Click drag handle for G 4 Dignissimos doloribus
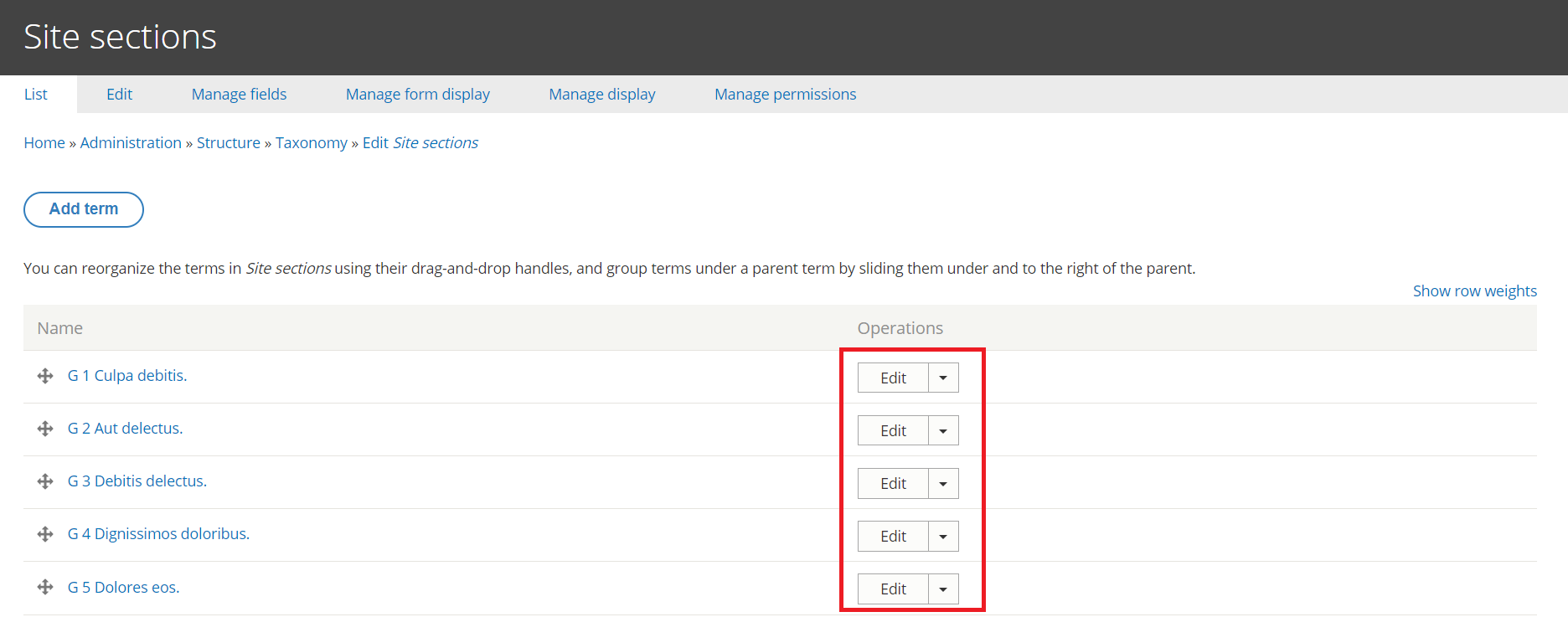This screenshot has width=1568, height=617. click(x=45, y=535)
